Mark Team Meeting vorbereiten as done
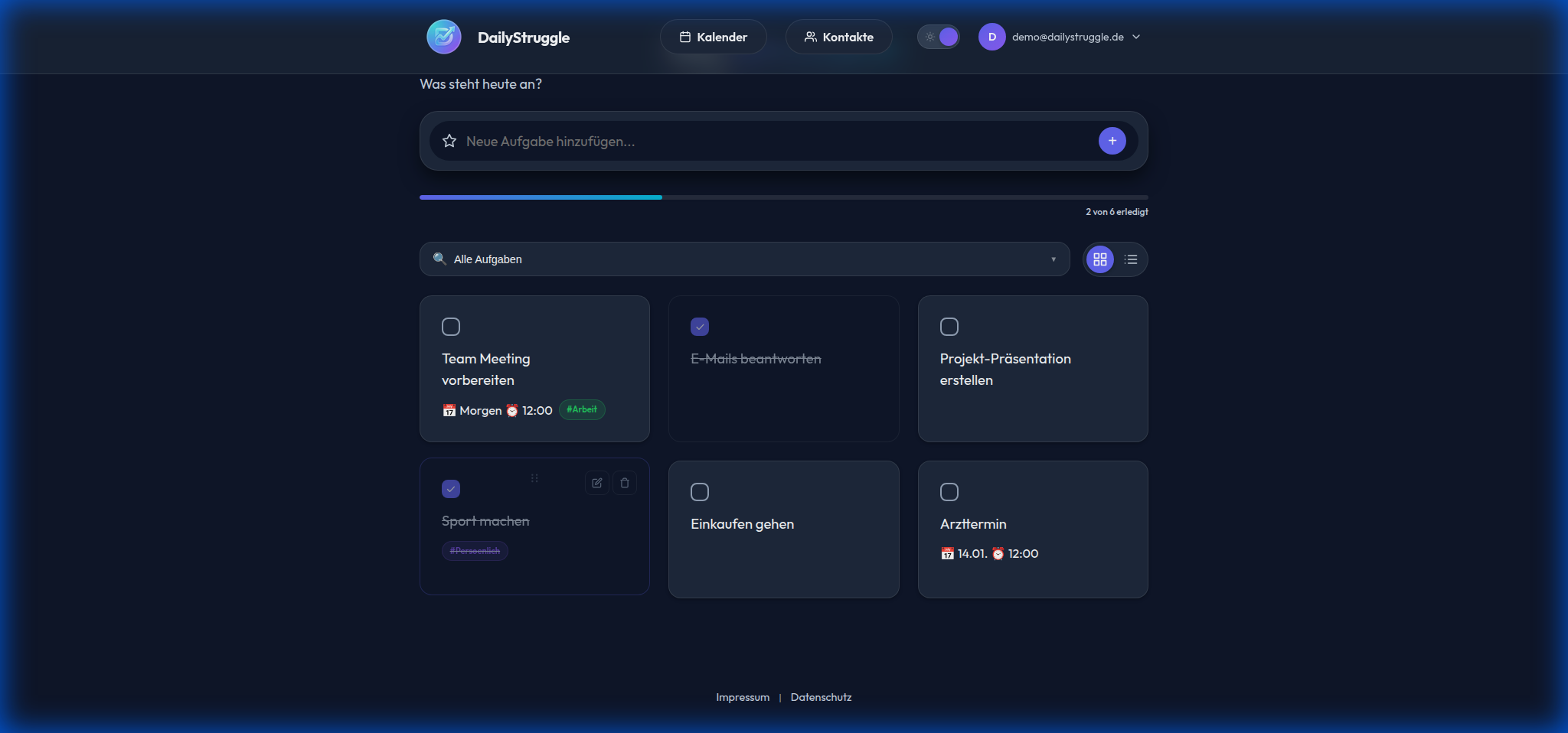Image resolution: width=1568 pixels, height=733 pixels. 451,327
